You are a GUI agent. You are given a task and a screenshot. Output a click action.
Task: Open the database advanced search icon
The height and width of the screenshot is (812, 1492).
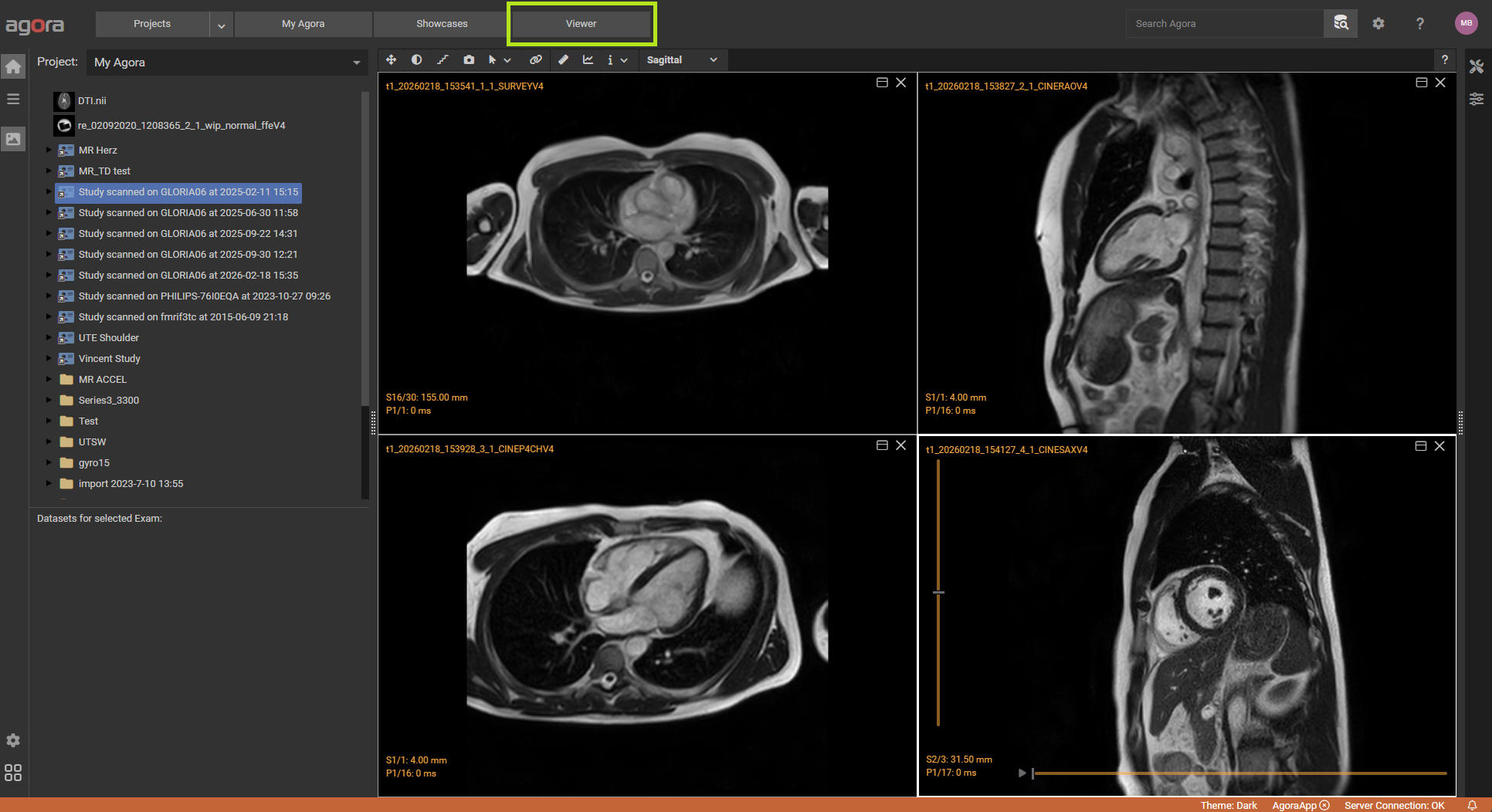(1341, 23)
